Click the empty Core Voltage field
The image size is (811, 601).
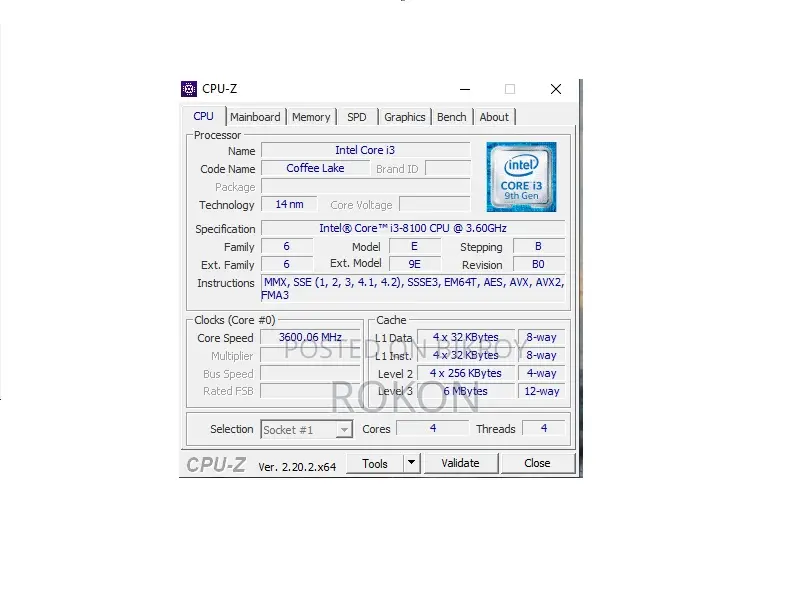point(435,204)
